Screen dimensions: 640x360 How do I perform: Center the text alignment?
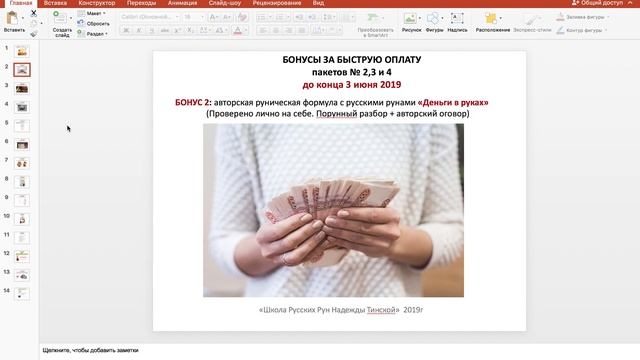coord(276,31)
